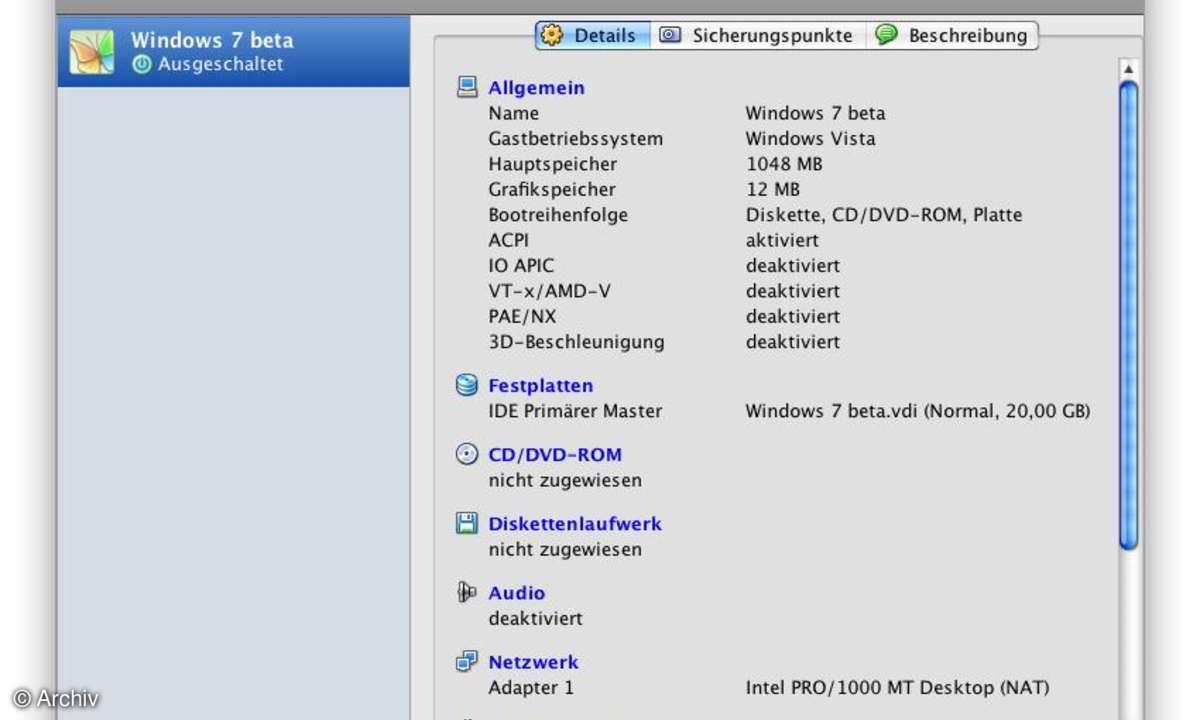Click 'Diskette, CD/DVD-ROM, Platte' boot order
The image size is (1200, 720).
point(884,215)
